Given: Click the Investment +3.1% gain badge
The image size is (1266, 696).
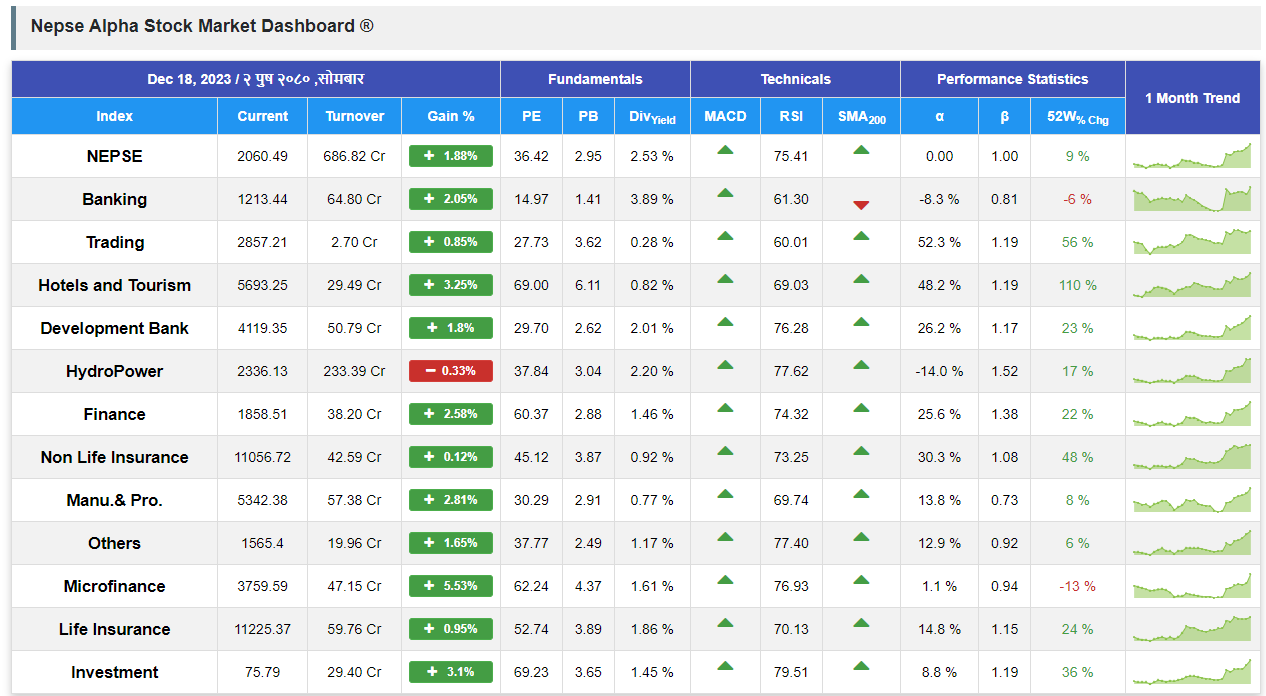Looking at the screenshot, I should click(x=451, y=672).
